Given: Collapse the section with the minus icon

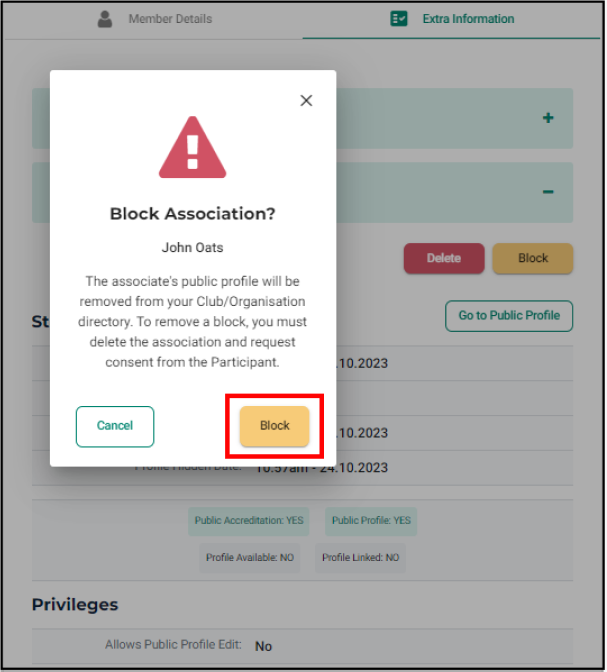Looking at the screenshot, I should click(548, 192).
